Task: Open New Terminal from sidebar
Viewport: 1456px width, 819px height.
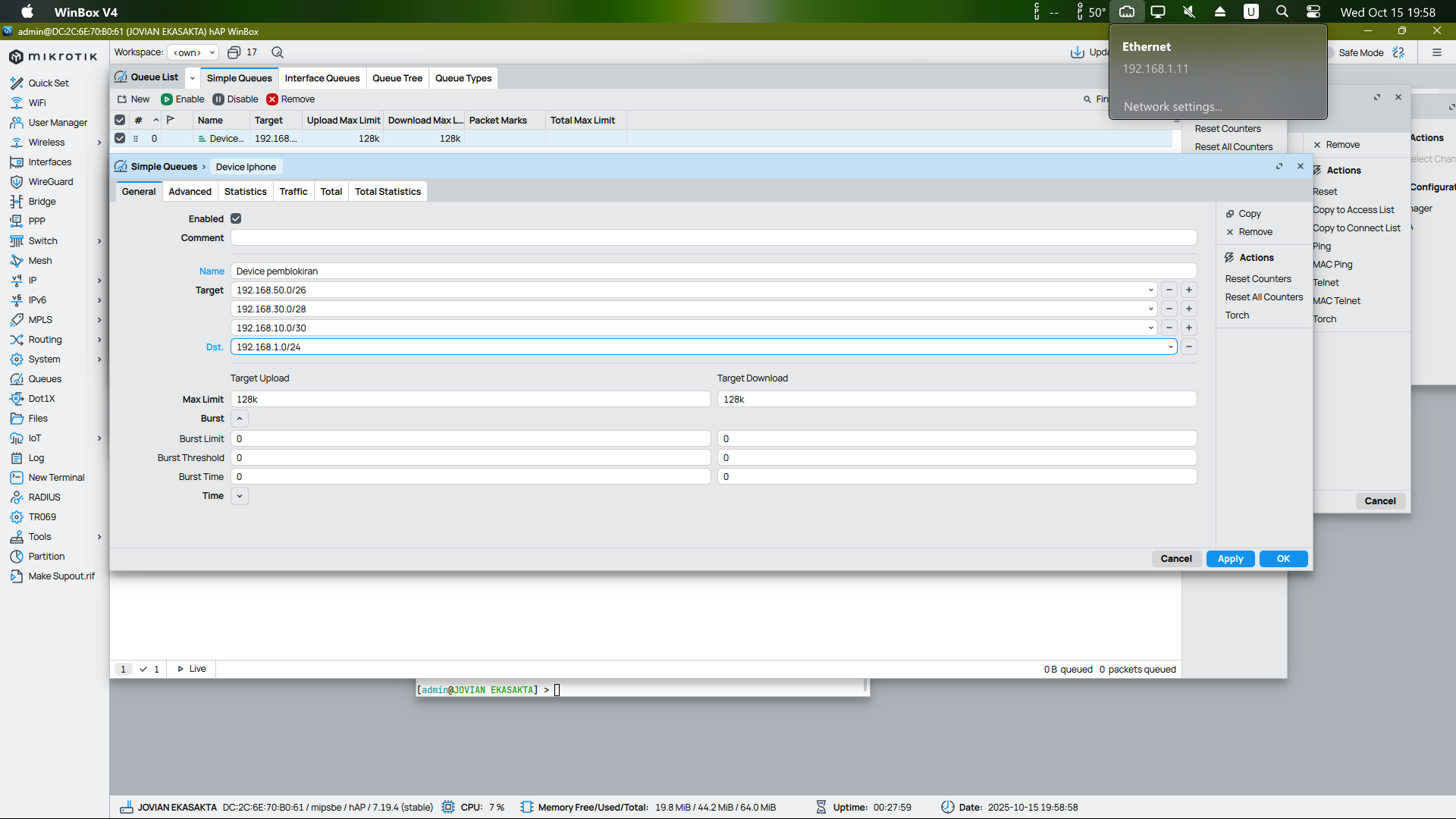Action: click(x=55, y=478)
